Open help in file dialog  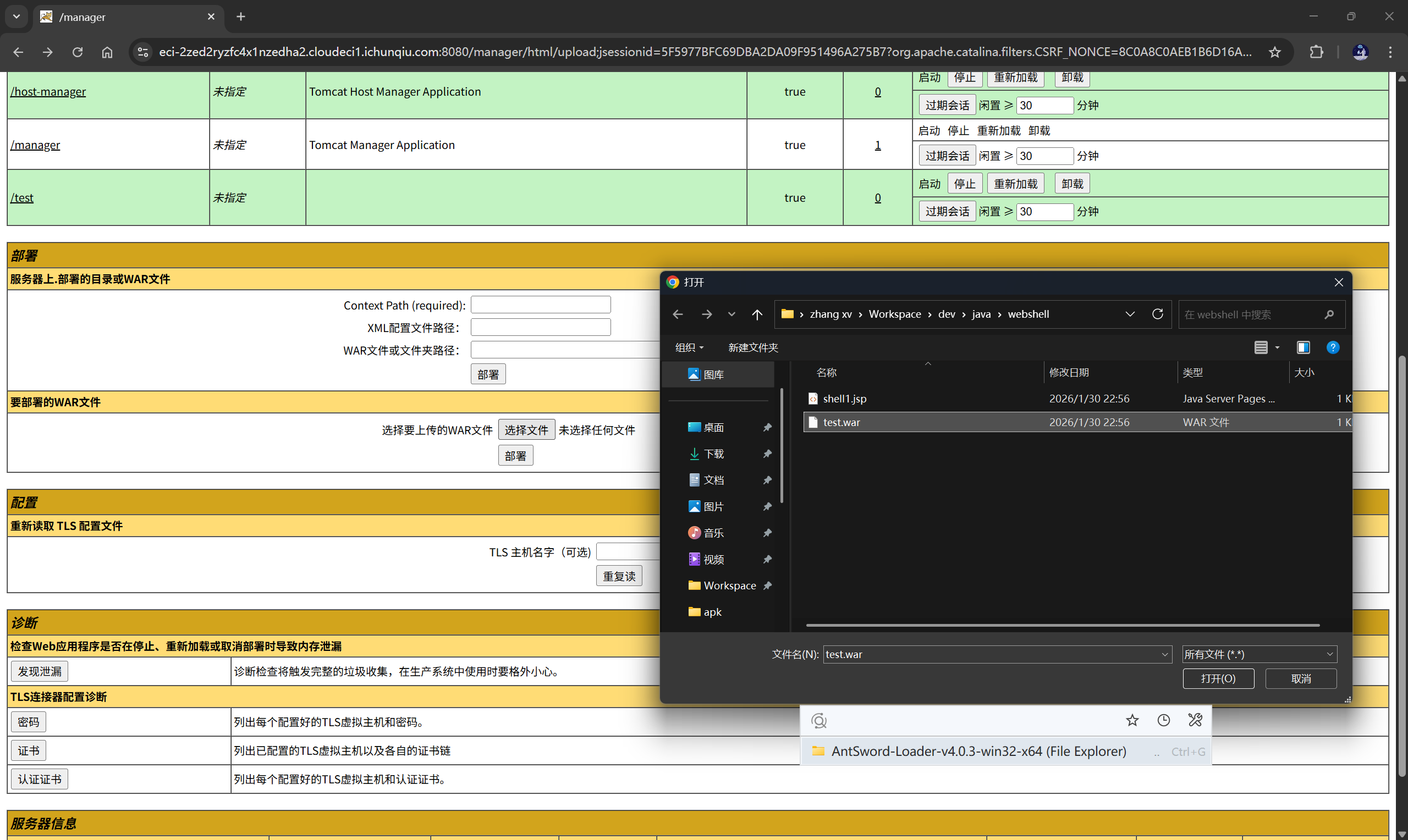[1333, 347]
